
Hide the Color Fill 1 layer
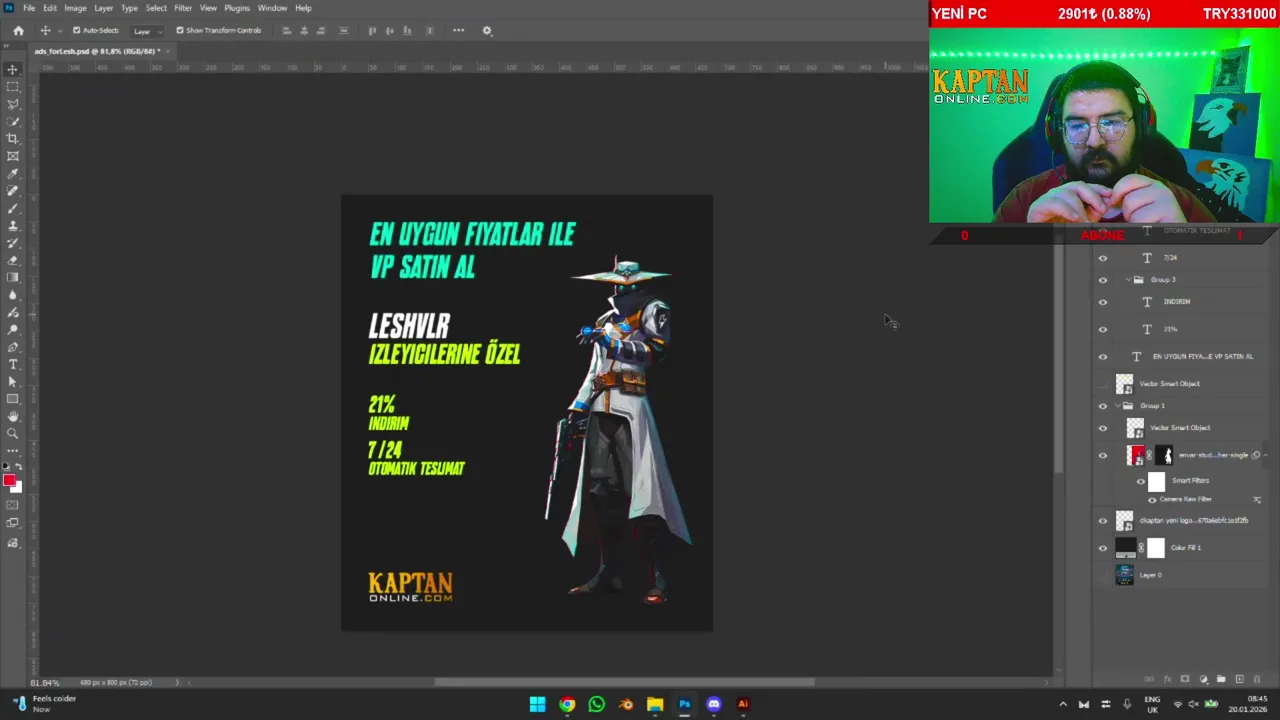(1103, 548)
